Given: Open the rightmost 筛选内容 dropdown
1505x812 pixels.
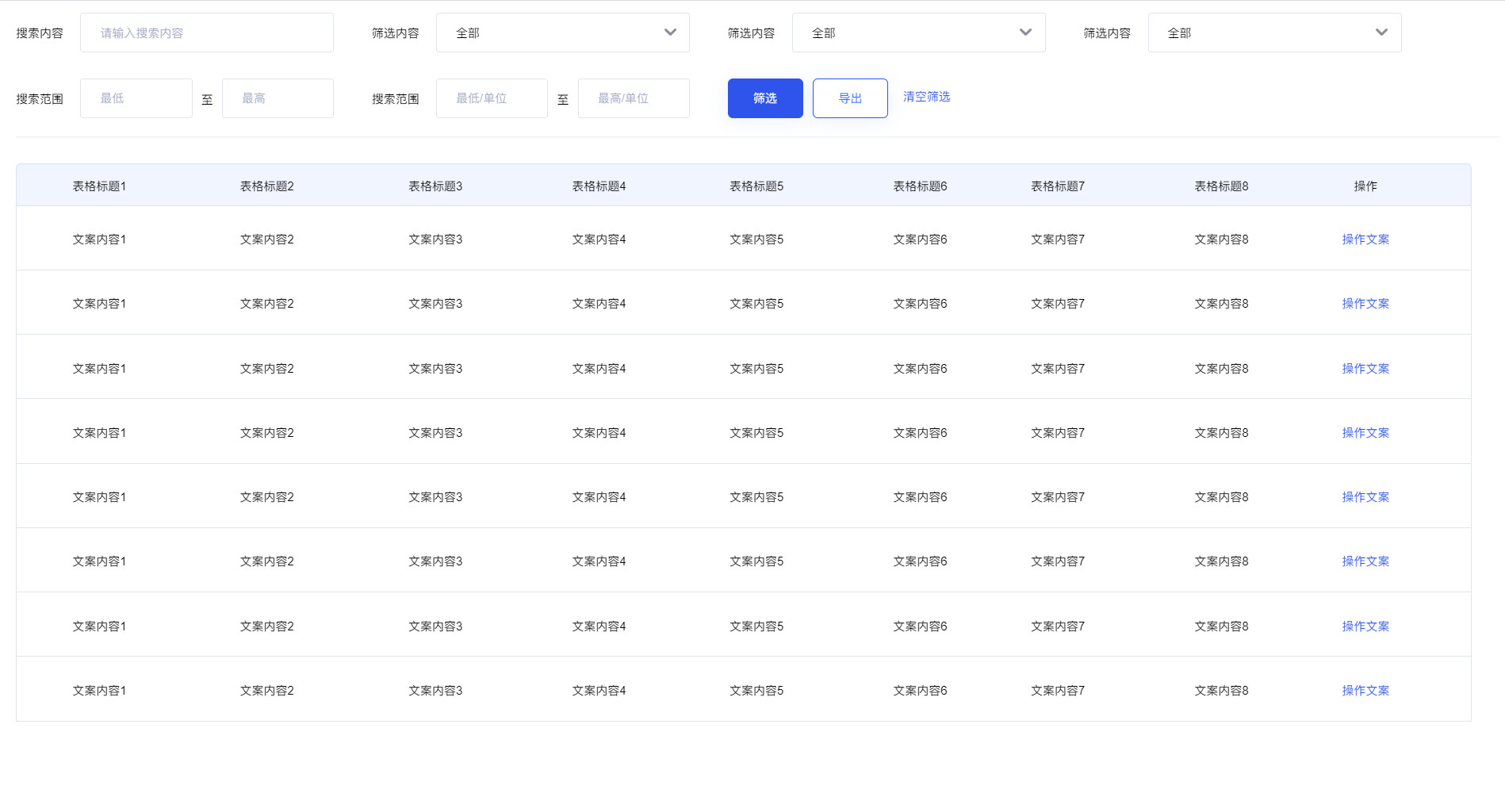Looking at the screenshot, I should [1275, 33].
